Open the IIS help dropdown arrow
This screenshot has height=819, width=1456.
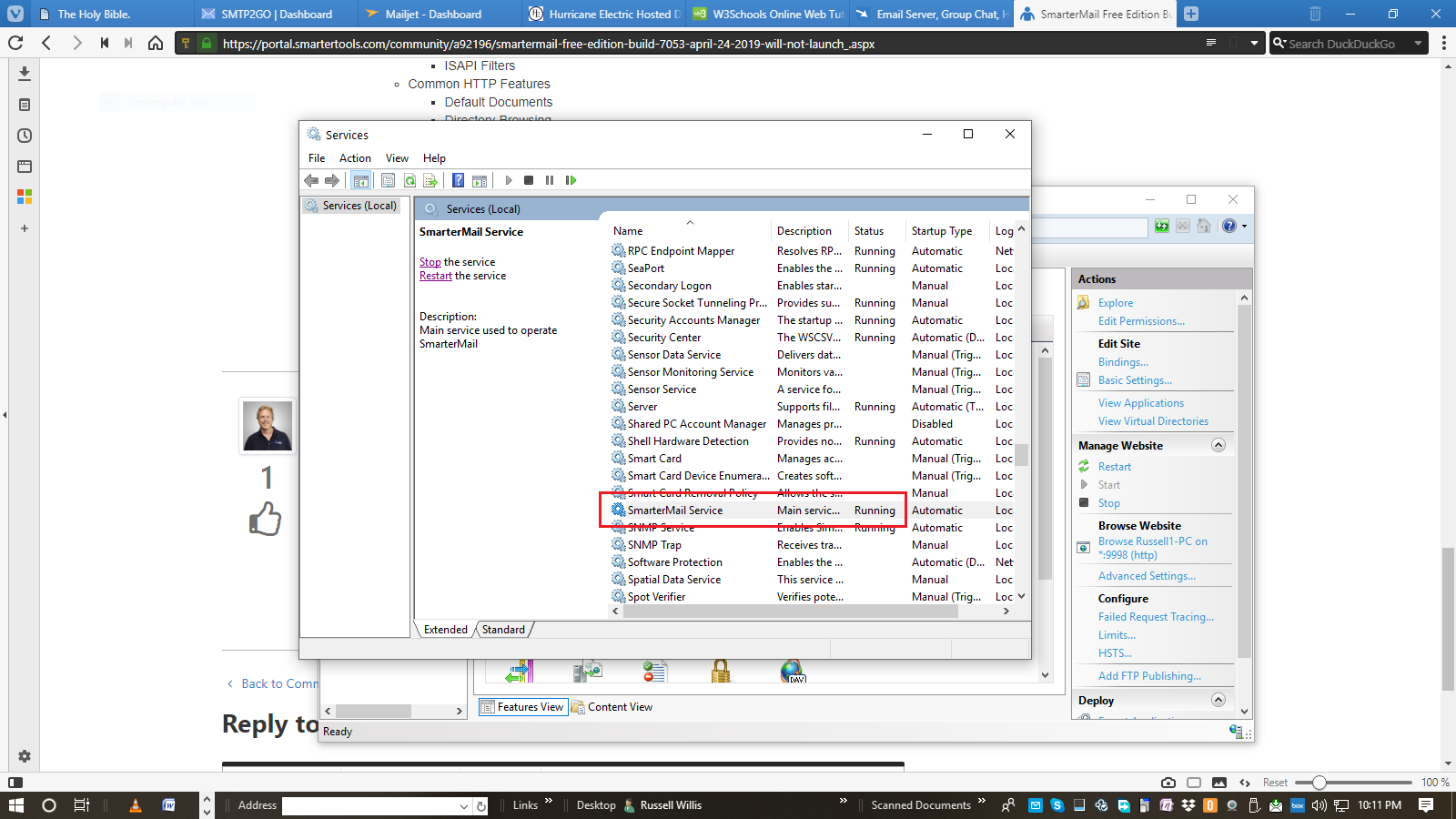point(1244,226)
